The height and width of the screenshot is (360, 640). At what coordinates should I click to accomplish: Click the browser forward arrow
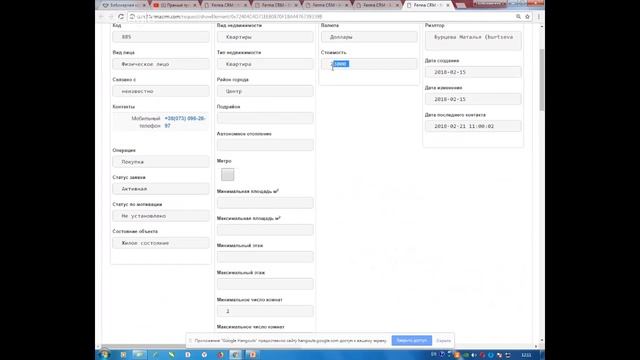coord(111,17)
